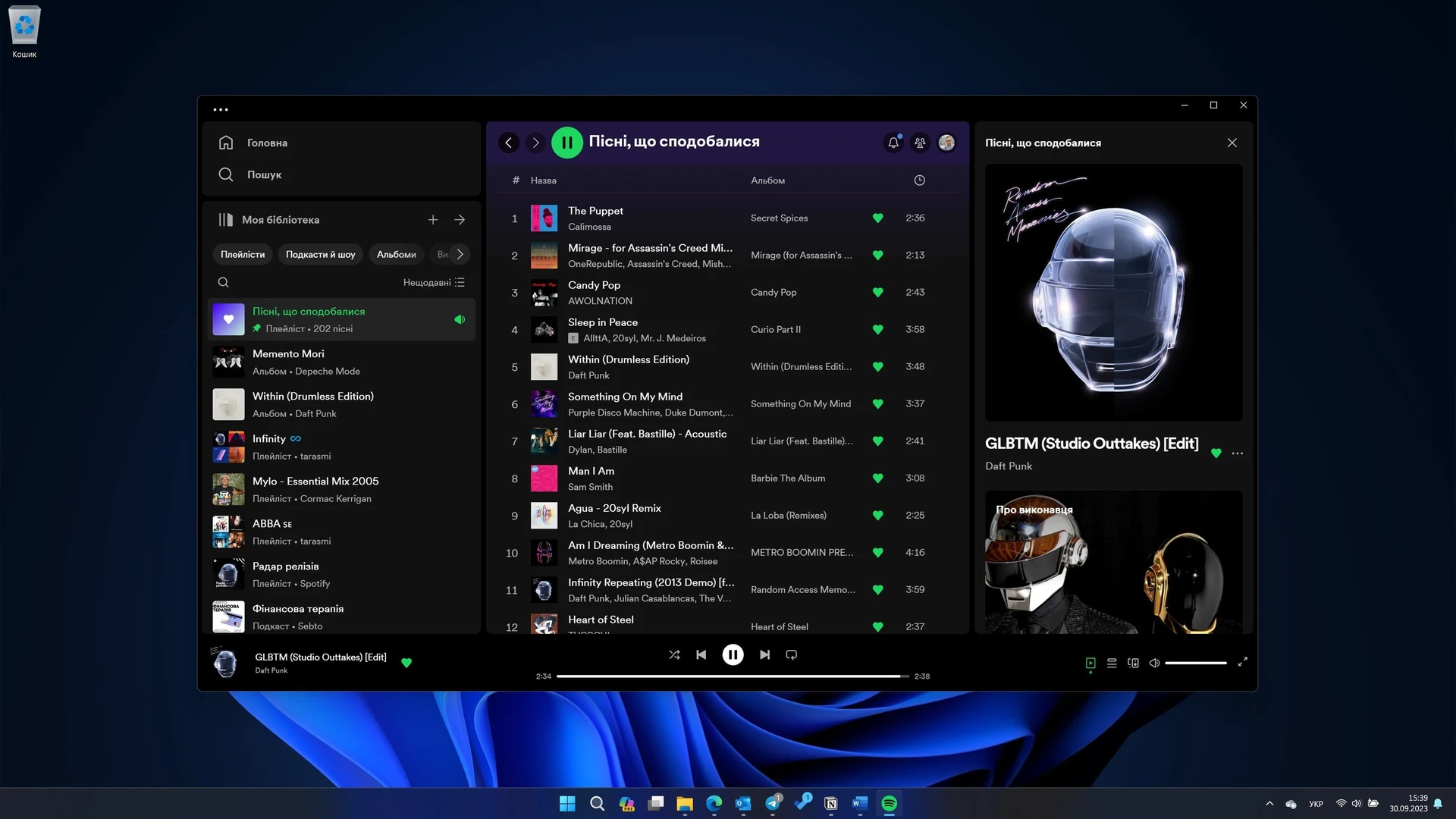Unlike Agua - 20syl Remix track
The width and height of the screenshot is (1456, 819).
pyautogui.click(x=877, y=516)
